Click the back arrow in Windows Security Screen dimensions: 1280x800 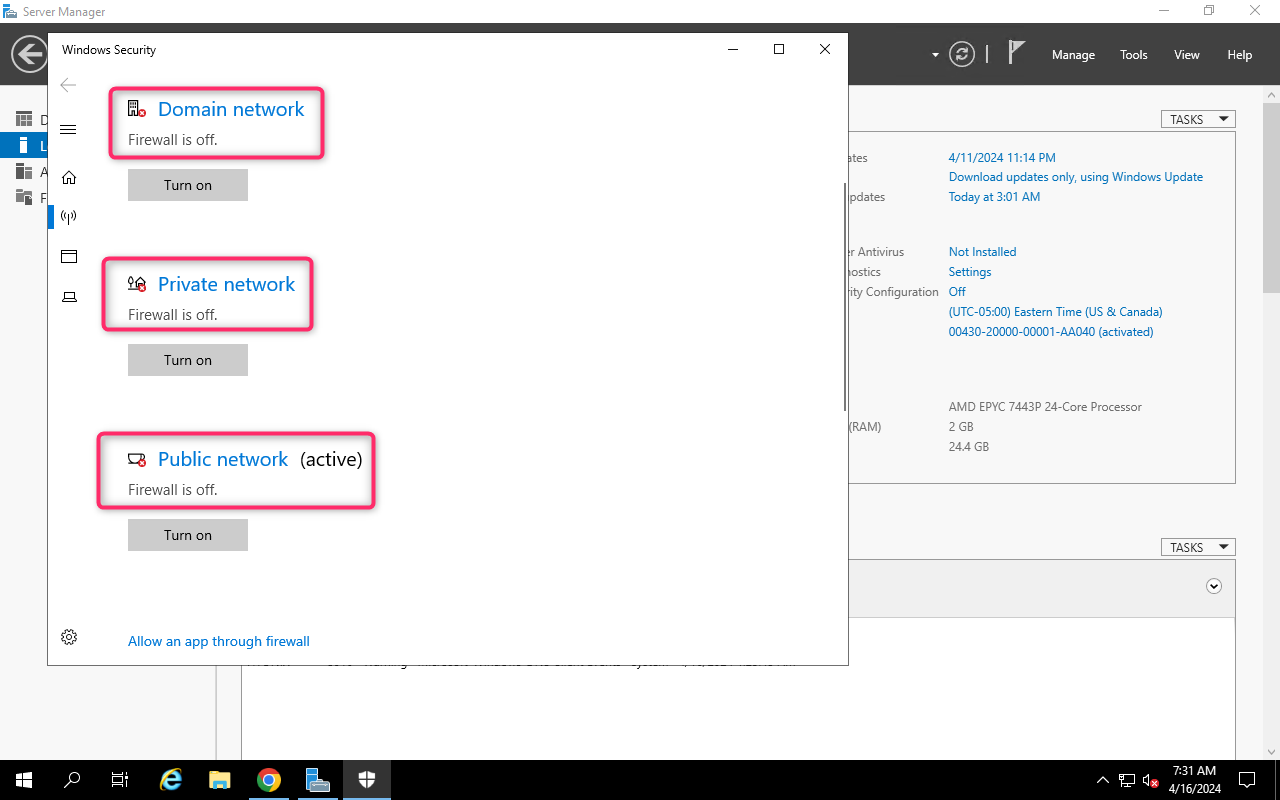(68, 85)
